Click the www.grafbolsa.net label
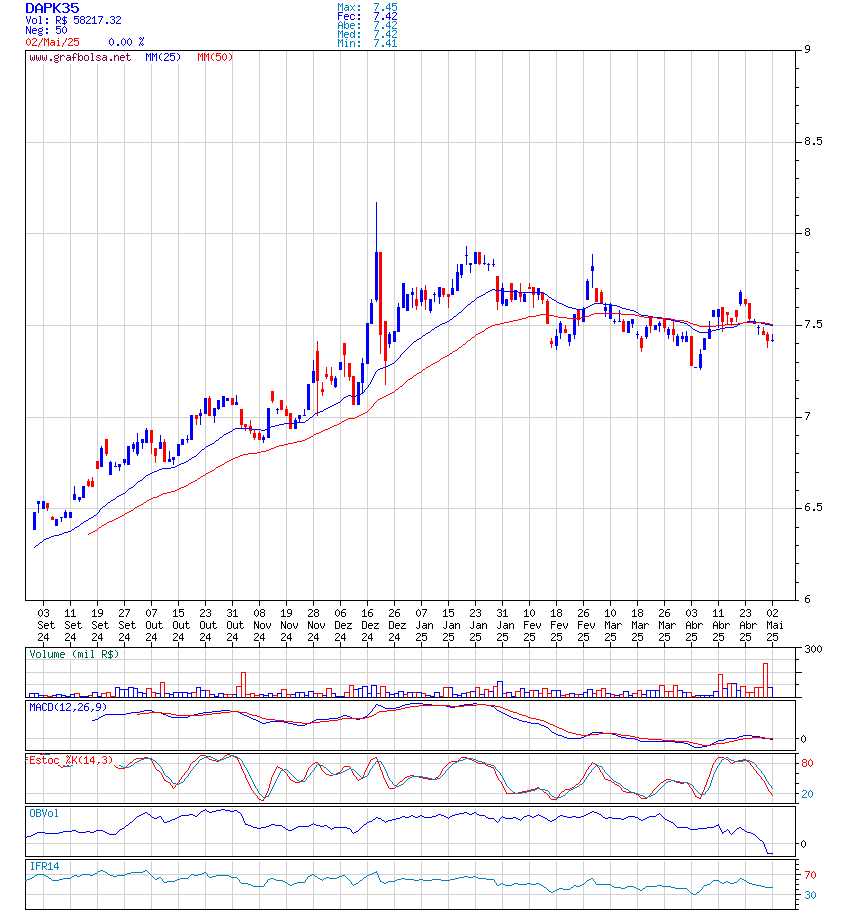 80,58
